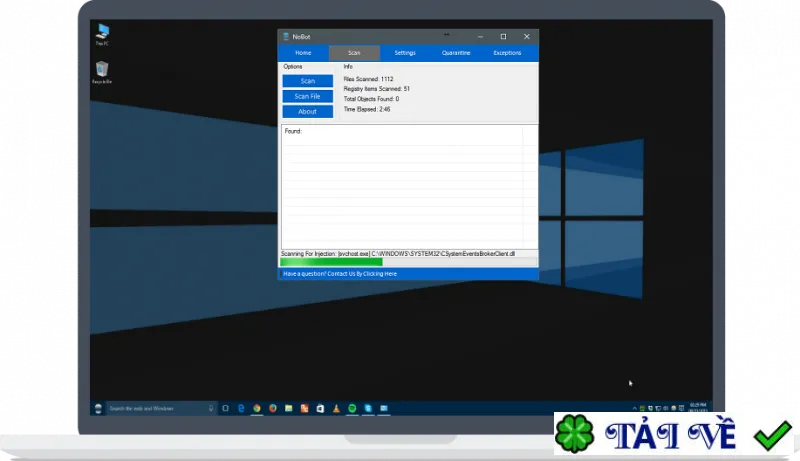Open PowerPoint from the taskbar
The height and width of the screenshot is (461, 800).
[x=304, y=408]
